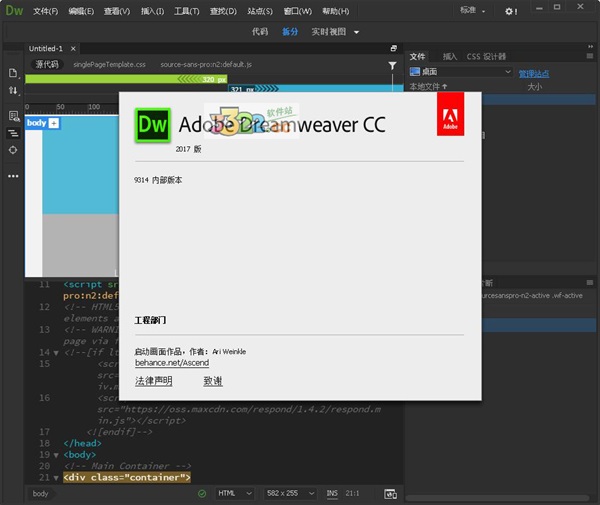Image resolution: width=600 pixels, height=505 pixels.
Task: Switch to the 代码 code view
Action: 260,32
